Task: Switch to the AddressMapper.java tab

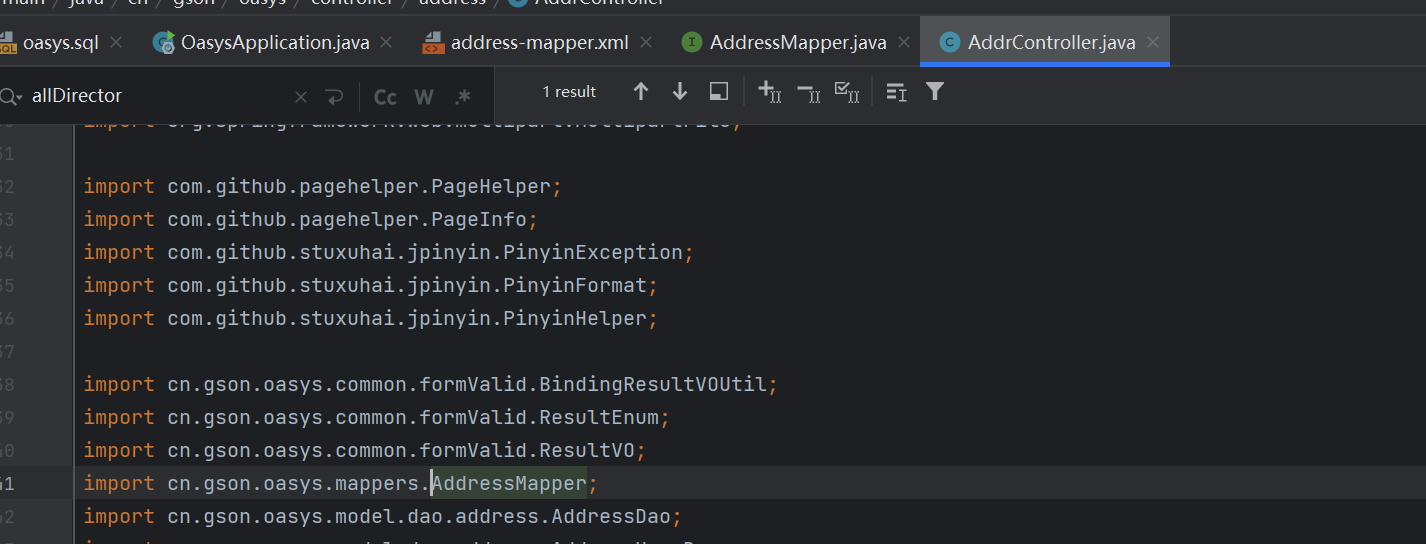Action: pyautogui.click(x=797, y=43)
